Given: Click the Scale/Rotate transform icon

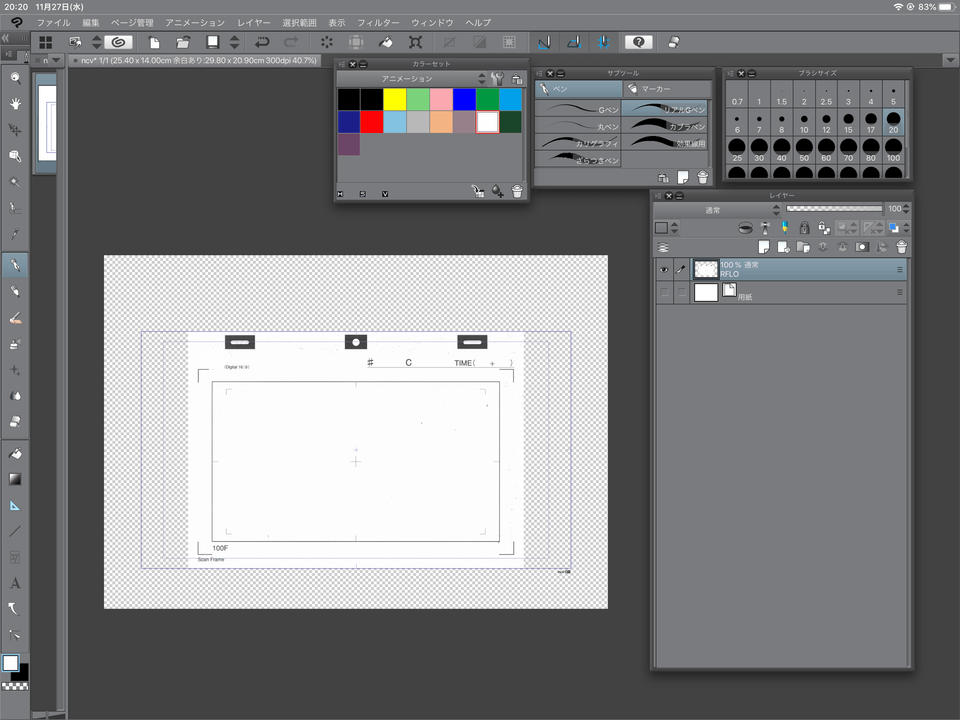Looking at the screenshot, I should (x=415, y=42).
